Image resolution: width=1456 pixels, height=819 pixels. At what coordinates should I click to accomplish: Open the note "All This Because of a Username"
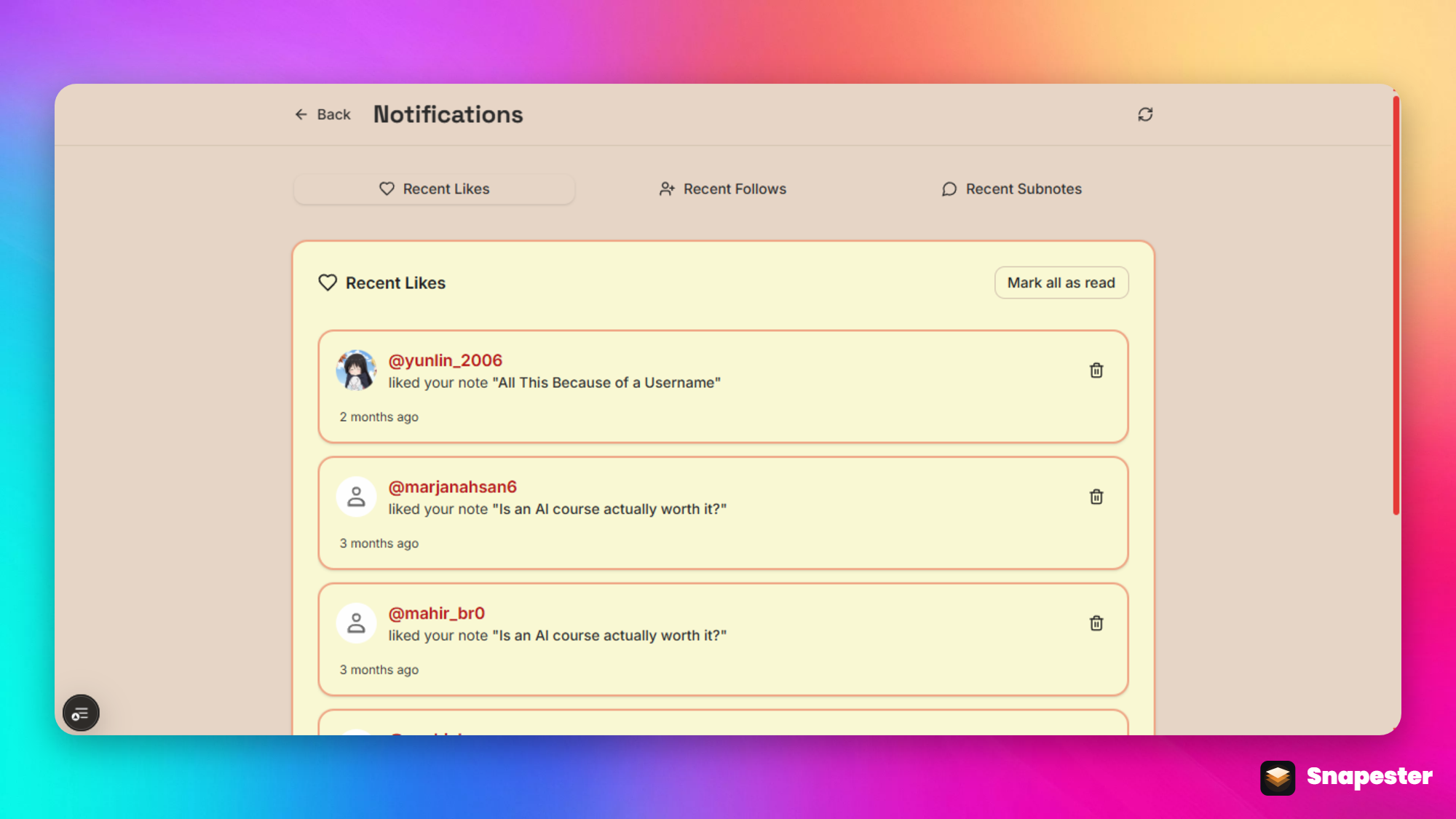click(x=606, y=383)
